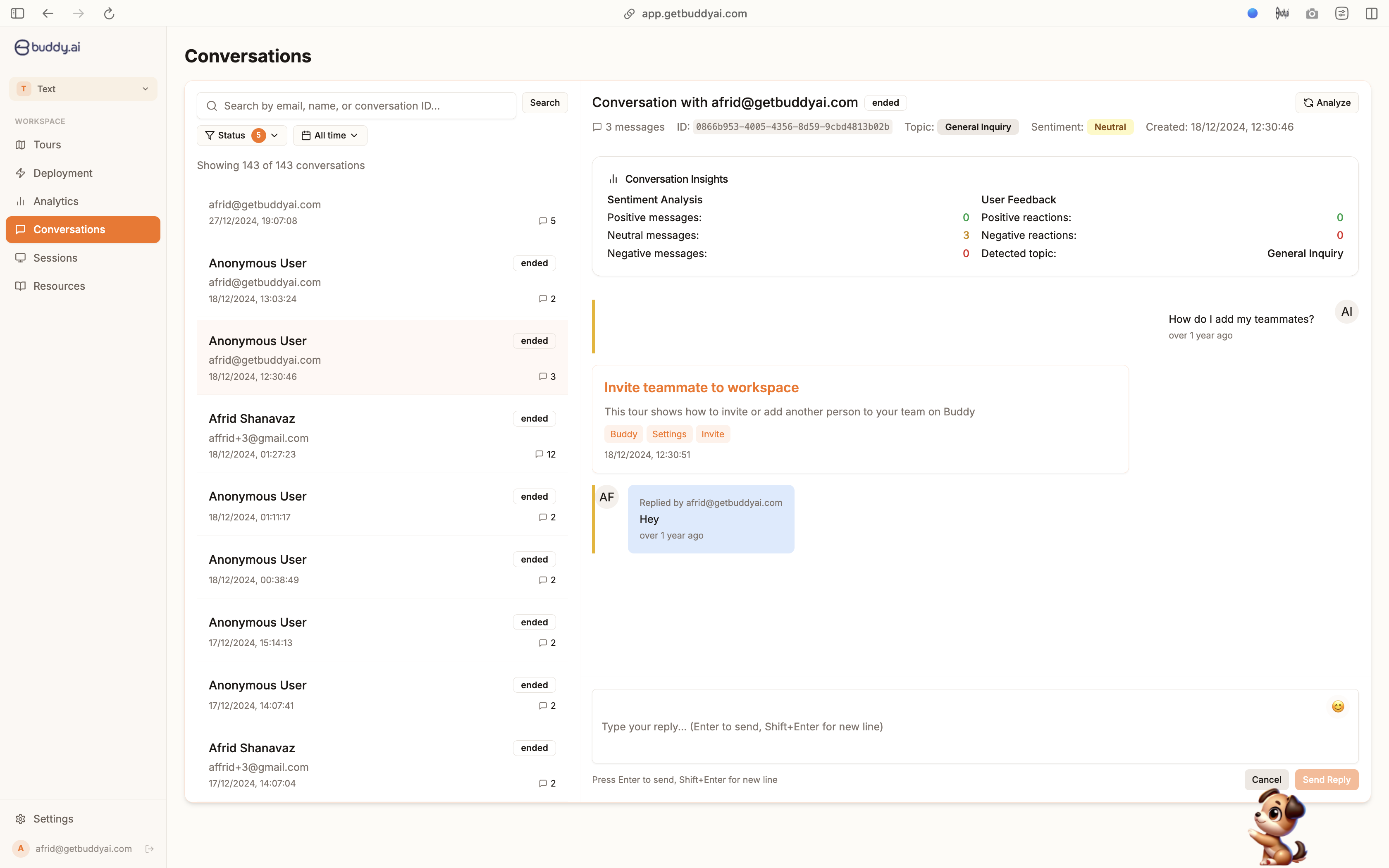Focus the conversation search input field
The image size is (1389, 868).
tap(356, 106)
